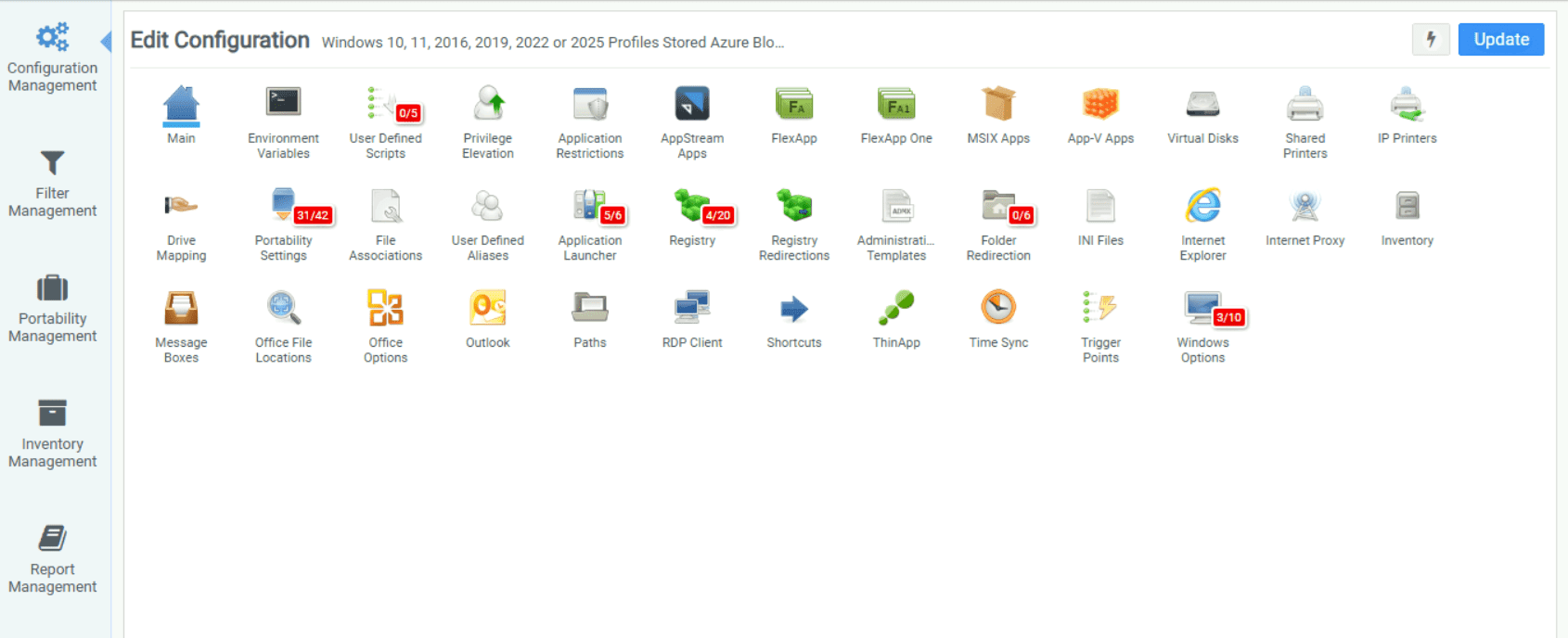
Task: Open Report Management in sidebar
Action: tap(52, 559)
